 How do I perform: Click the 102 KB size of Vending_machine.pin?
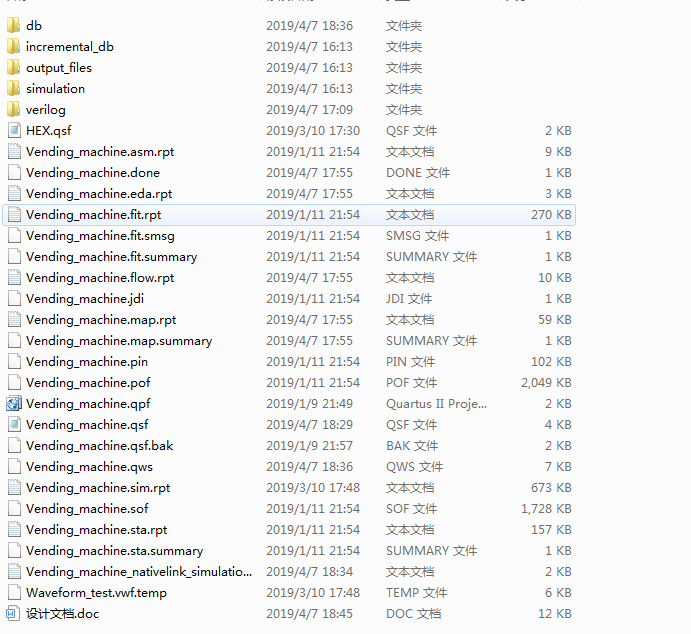551,362
